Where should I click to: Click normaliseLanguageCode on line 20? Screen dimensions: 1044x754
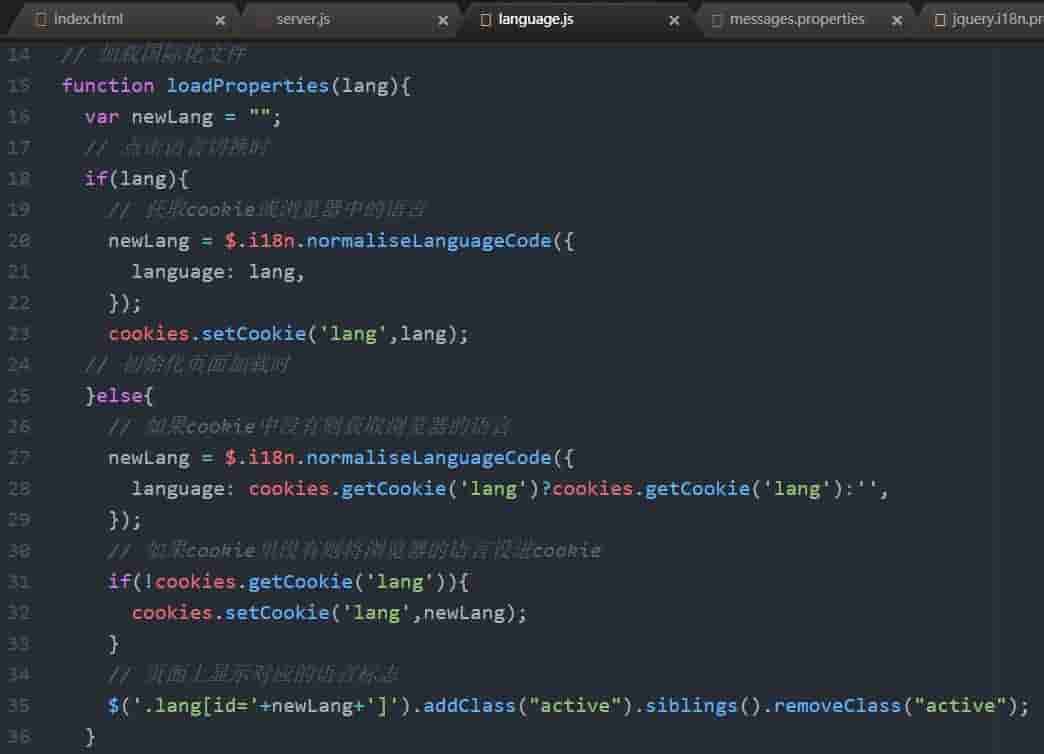coord(429,241)
